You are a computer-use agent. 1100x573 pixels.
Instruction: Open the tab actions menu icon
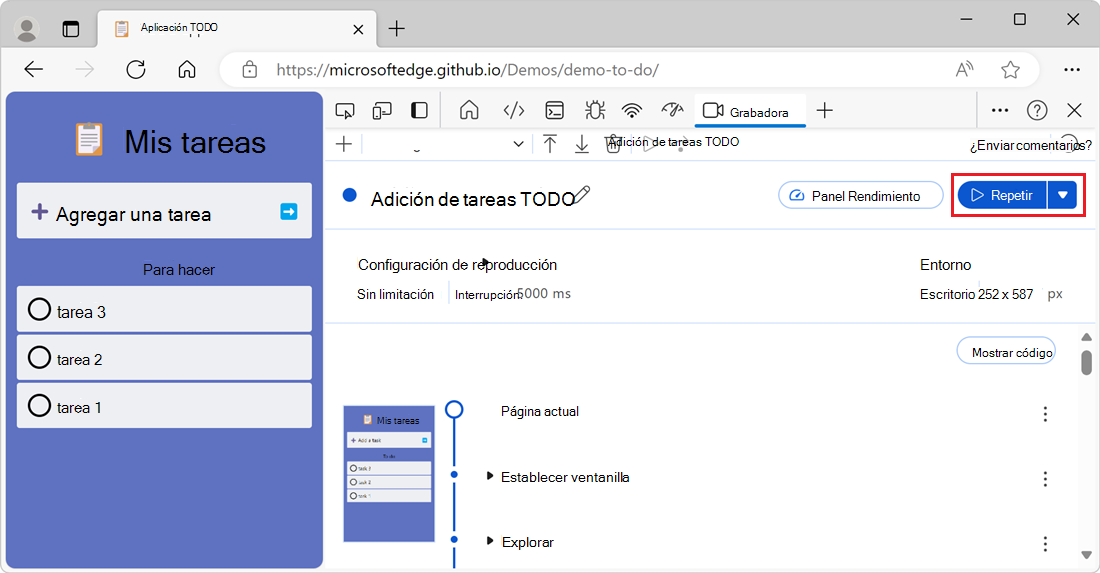[71, 29]
